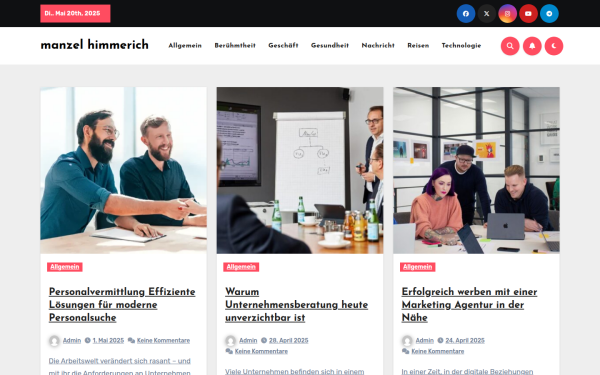Click author avatar on Personalvermittlung post
Screen dimensions: 600x375
coord(54,341)
